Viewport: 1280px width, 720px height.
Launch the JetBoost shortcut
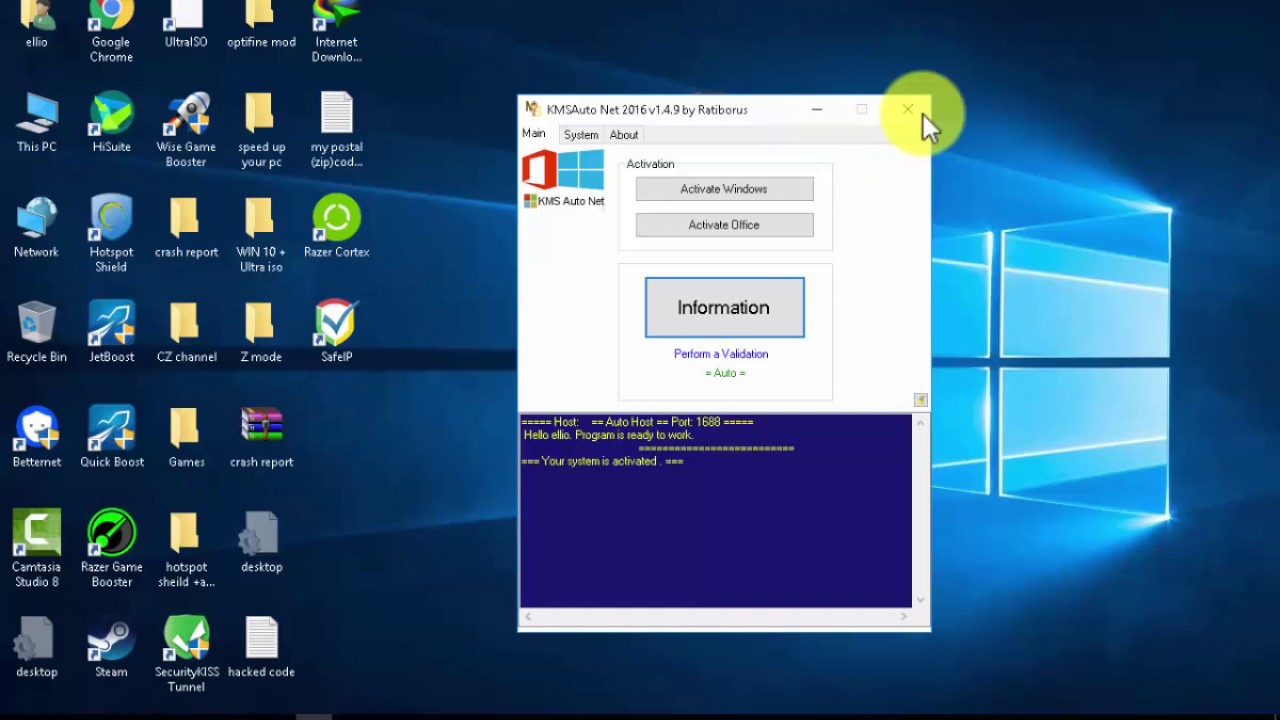pyautogui.click(x=111, y=332)
